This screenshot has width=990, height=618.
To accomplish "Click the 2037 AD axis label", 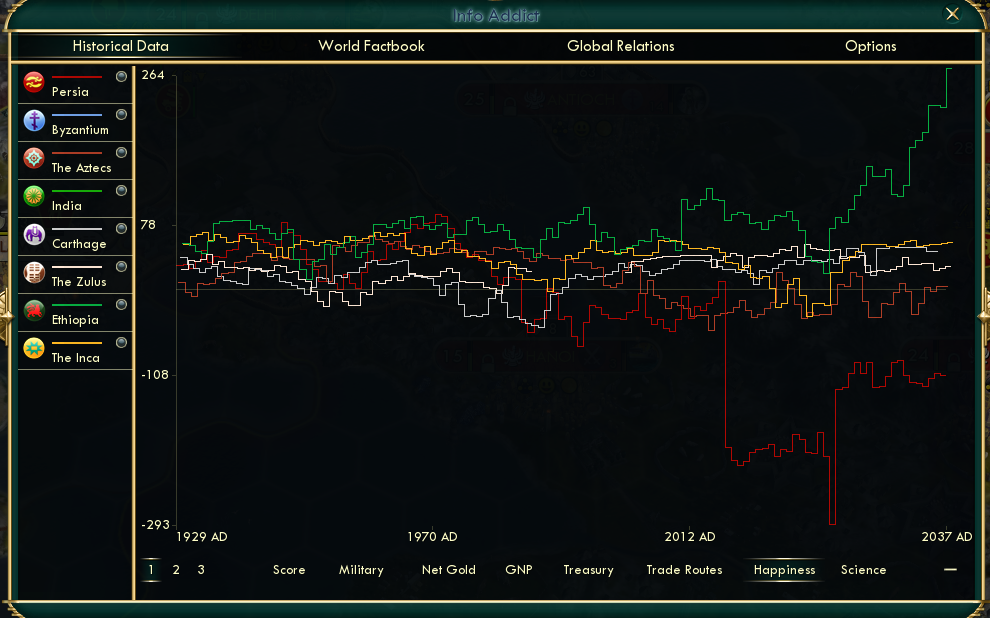I will click(x=946, y=537).
